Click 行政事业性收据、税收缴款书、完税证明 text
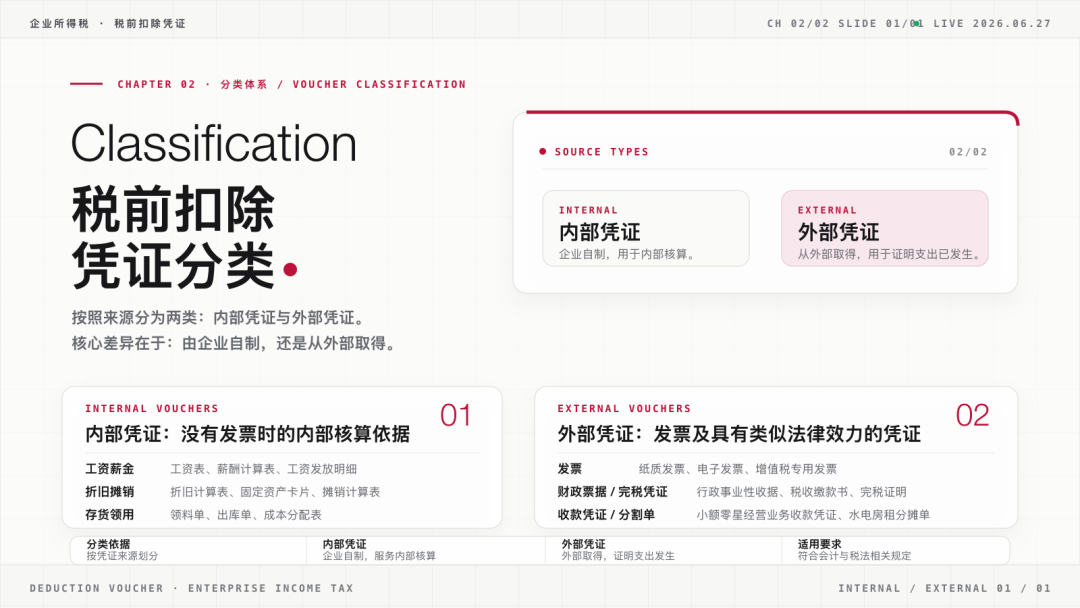This screenshot has width=1080, height=608. click(801, 492)
